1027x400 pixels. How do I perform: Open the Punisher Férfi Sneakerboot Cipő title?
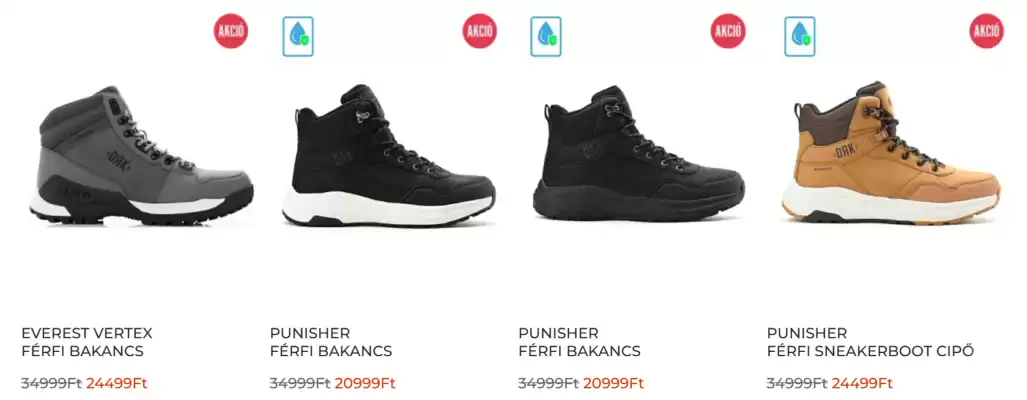click(x=870, y=342)
